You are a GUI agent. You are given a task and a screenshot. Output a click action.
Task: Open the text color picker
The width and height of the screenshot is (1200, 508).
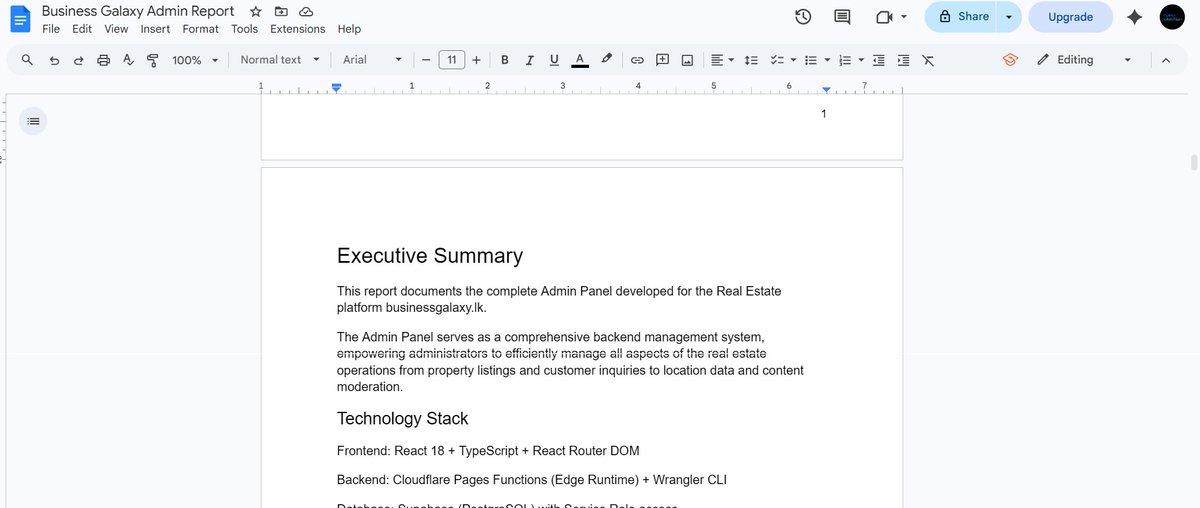point(580,60)
